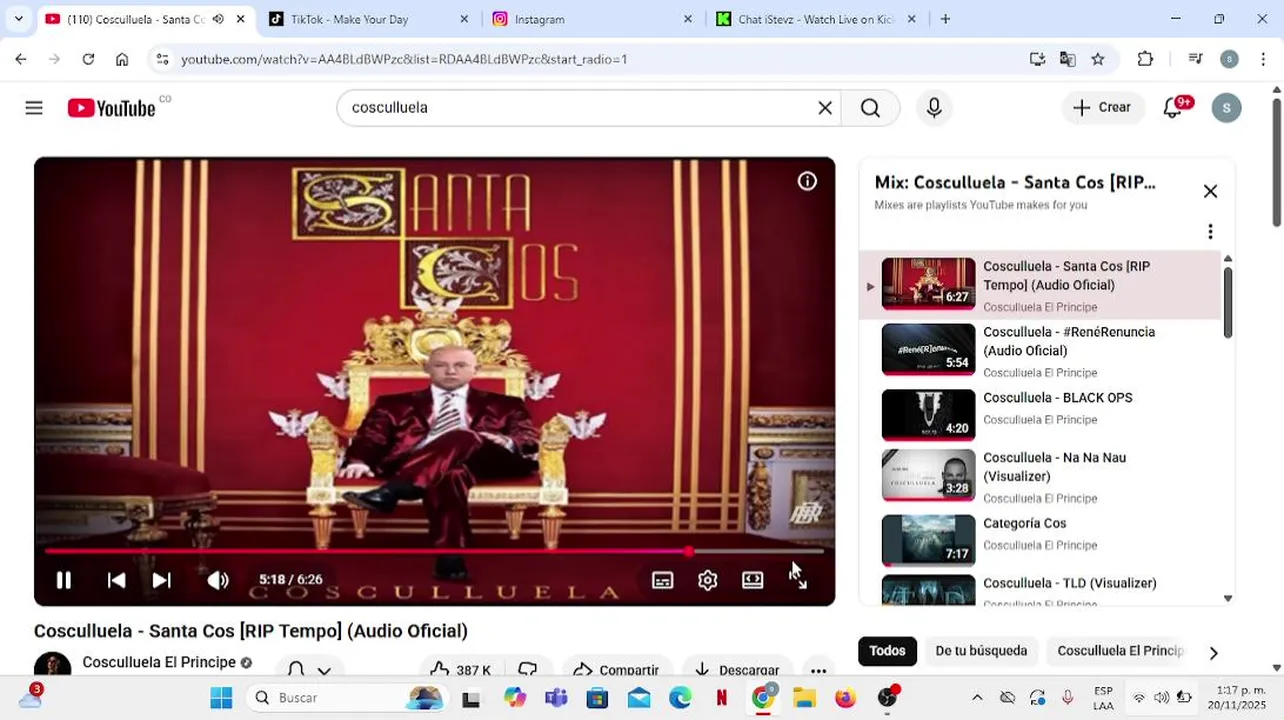
Task: Bookmark this page with the star
Action: point(1098,59)
